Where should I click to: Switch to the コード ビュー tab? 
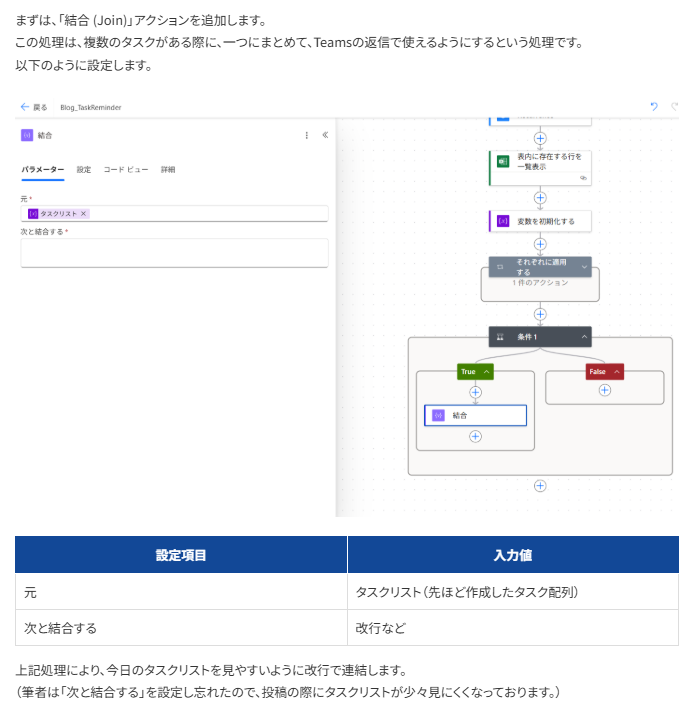coord(126,170)
